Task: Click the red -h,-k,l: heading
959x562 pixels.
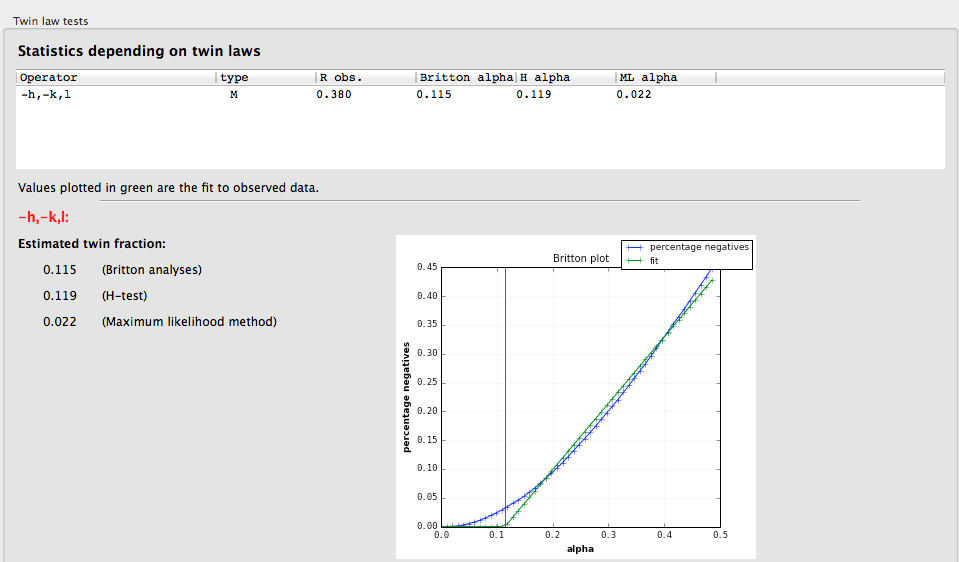Action: pyautogui.click(x=43, y=217)
